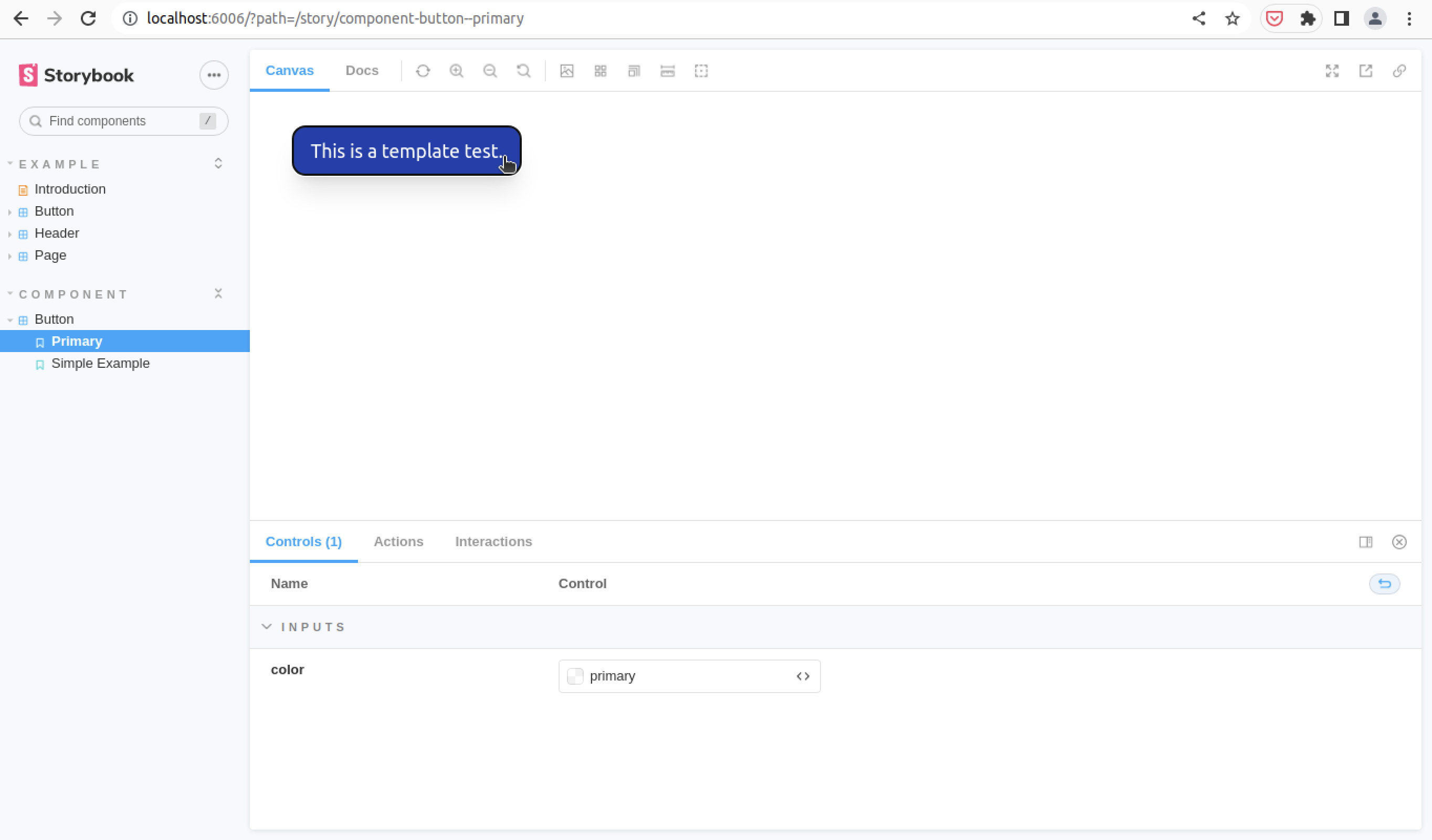The height and width of the screenshot is (840, 1432).
Task: Open the color swatch picker
Action: [x=575, y=676]
